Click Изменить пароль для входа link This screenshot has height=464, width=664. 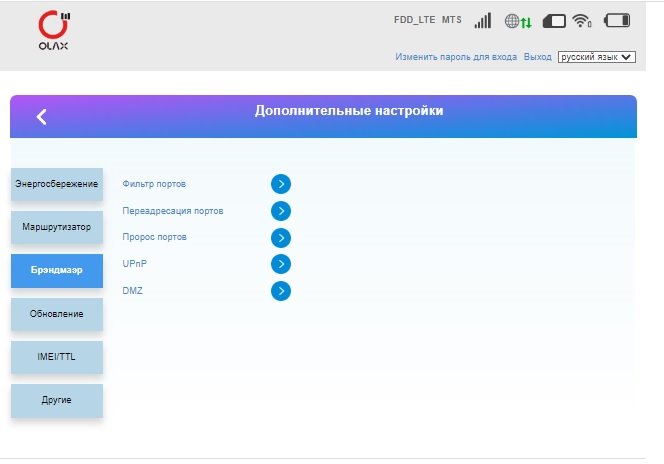point(456,57)
